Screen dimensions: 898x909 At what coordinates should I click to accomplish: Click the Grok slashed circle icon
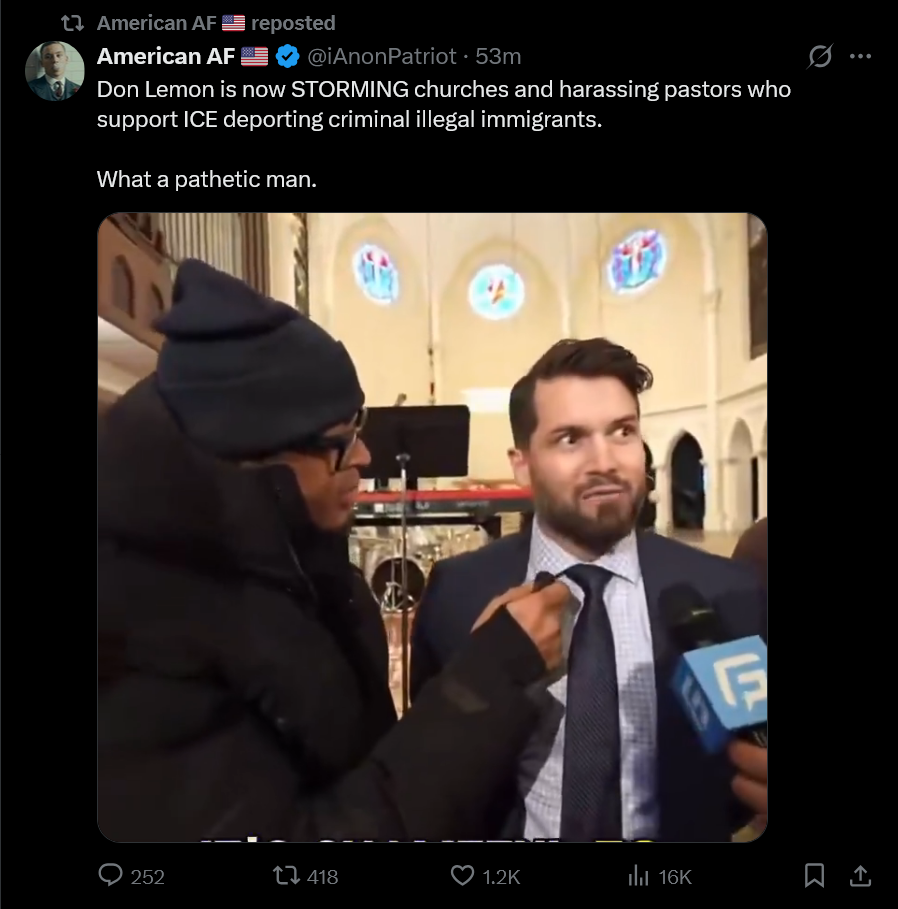[820, 56]
